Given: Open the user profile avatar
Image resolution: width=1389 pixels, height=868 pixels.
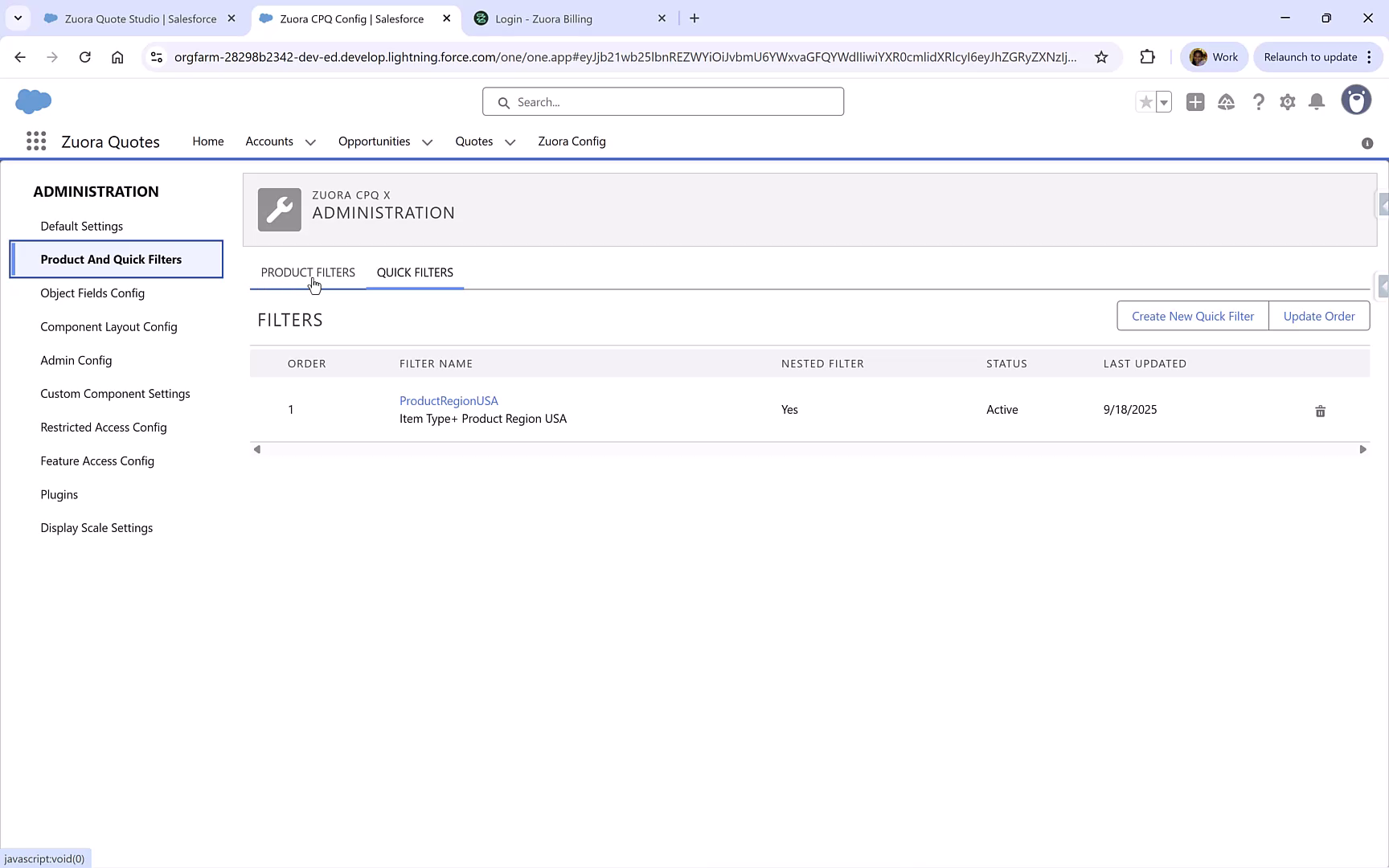Looking at the screenshot, I should 1356,100.
